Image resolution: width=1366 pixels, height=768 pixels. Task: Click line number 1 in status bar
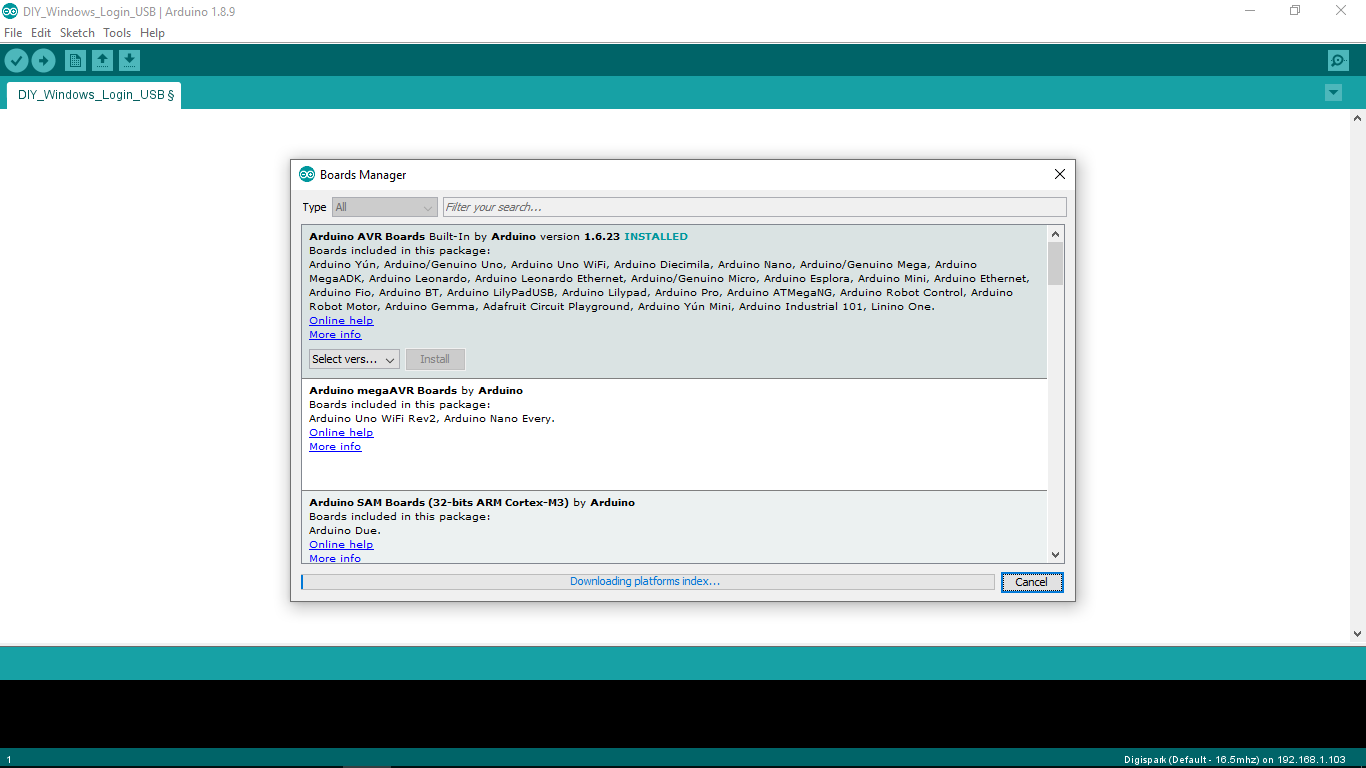point(9,760)
